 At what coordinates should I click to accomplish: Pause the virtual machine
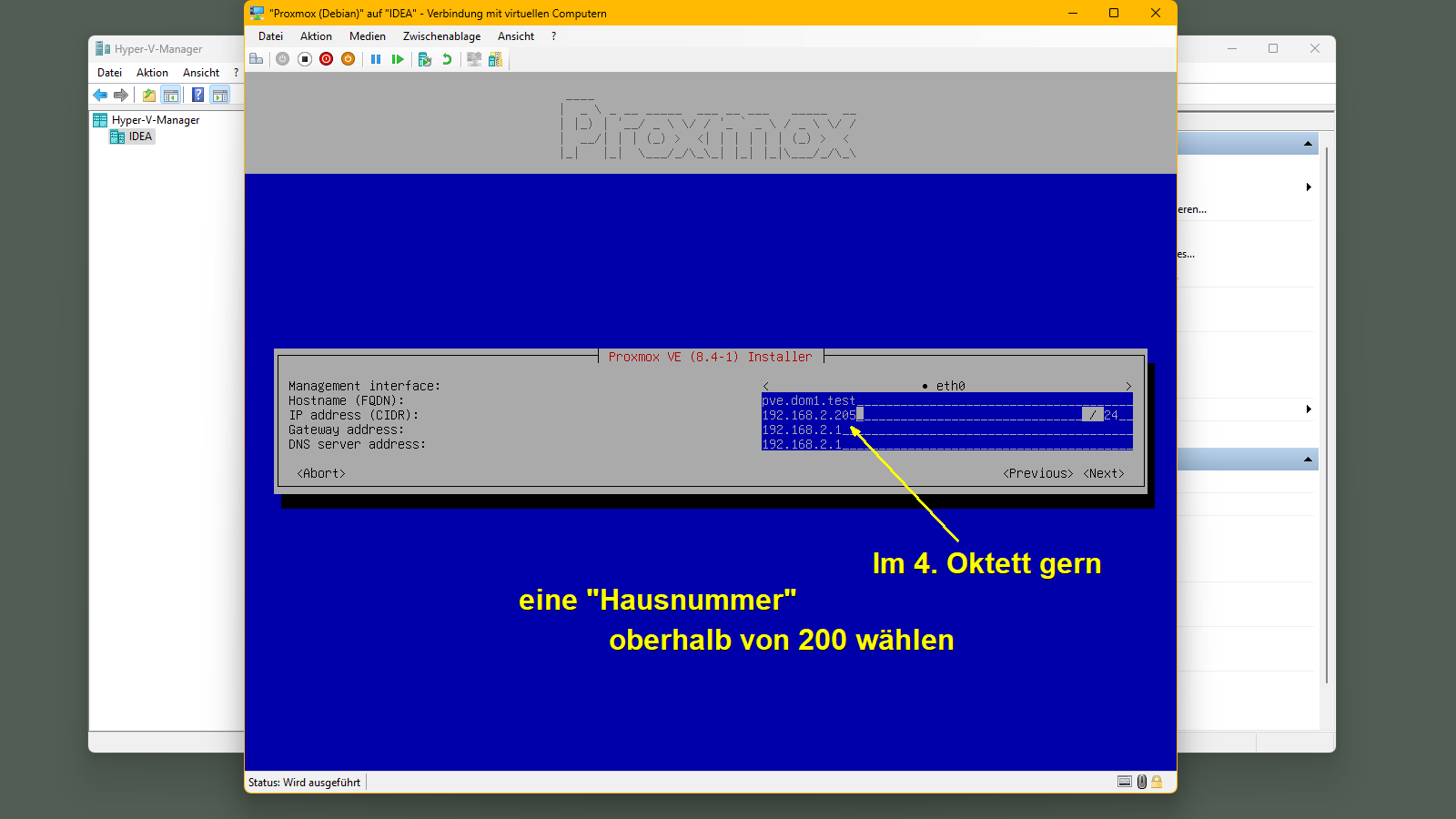[376, 59]
